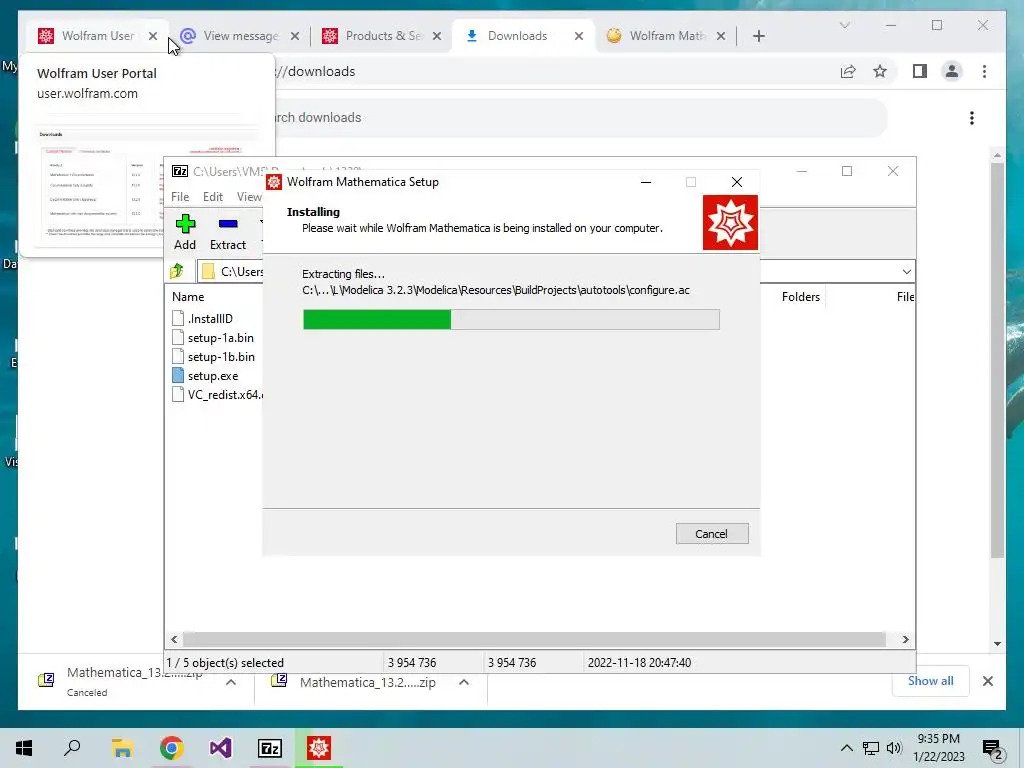Switch to Mathematica Setup in taskbar
Image resolution: width=1024 pixels, height=768 pixels.
pos(319,748)
